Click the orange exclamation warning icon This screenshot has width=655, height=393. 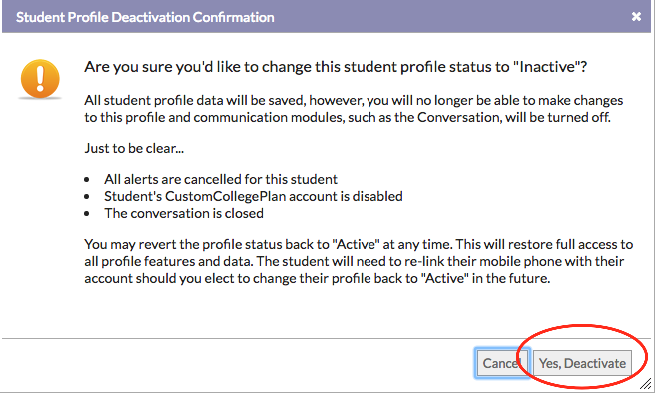(40, 79)
